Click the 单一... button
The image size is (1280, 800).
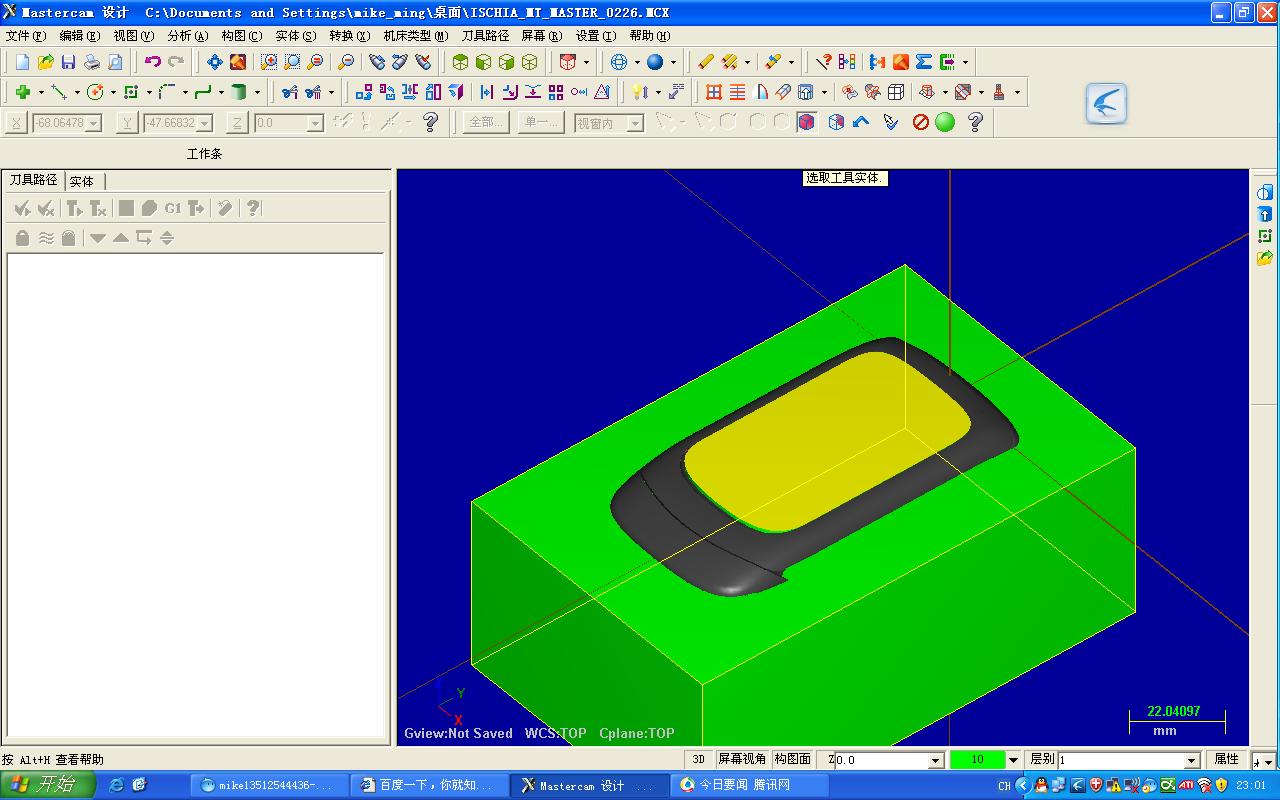pyautogui.click(x=542, y=122)
